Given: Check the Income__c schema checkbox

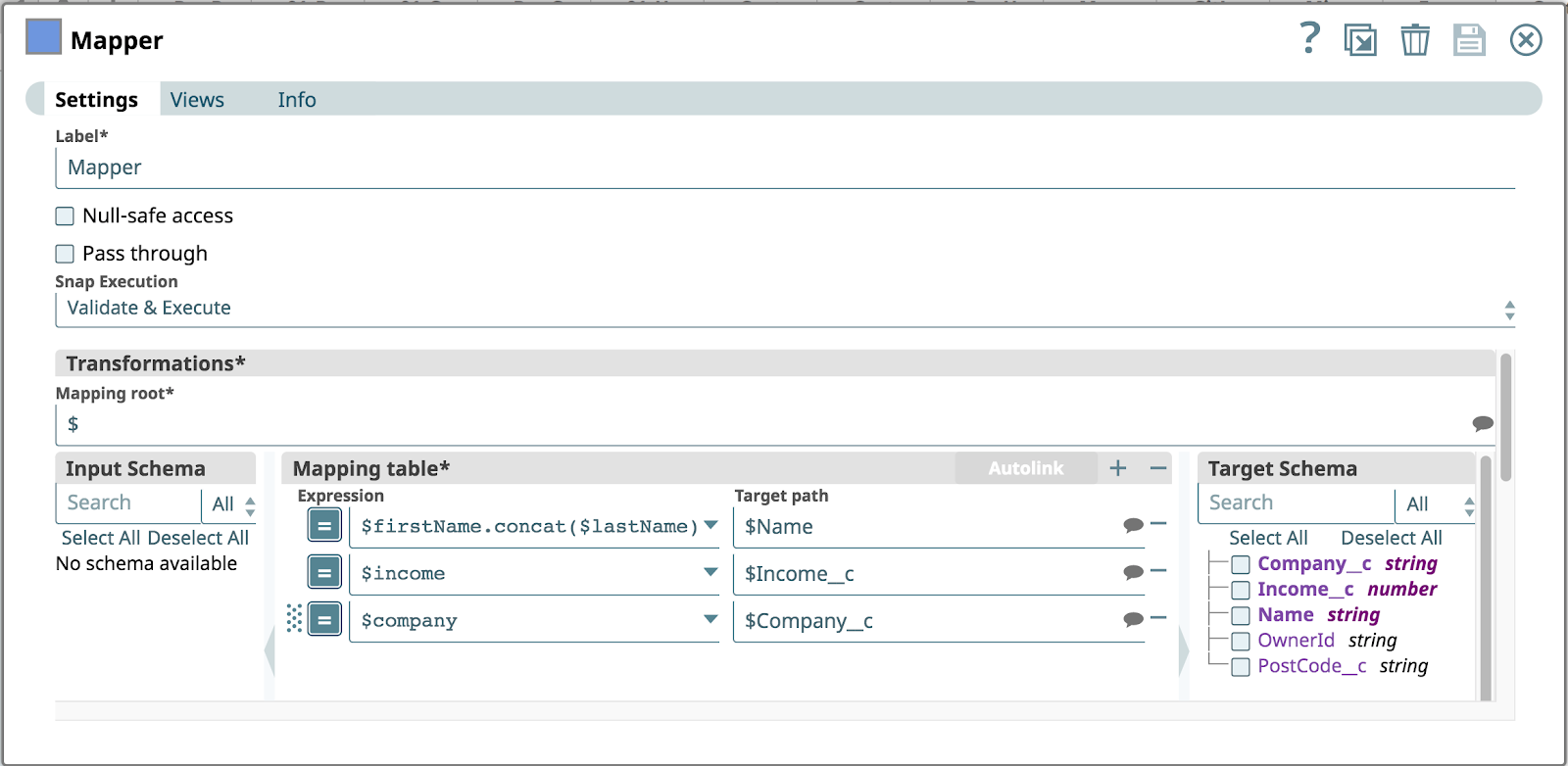Looking at the screenshot, I should 1241,590.
